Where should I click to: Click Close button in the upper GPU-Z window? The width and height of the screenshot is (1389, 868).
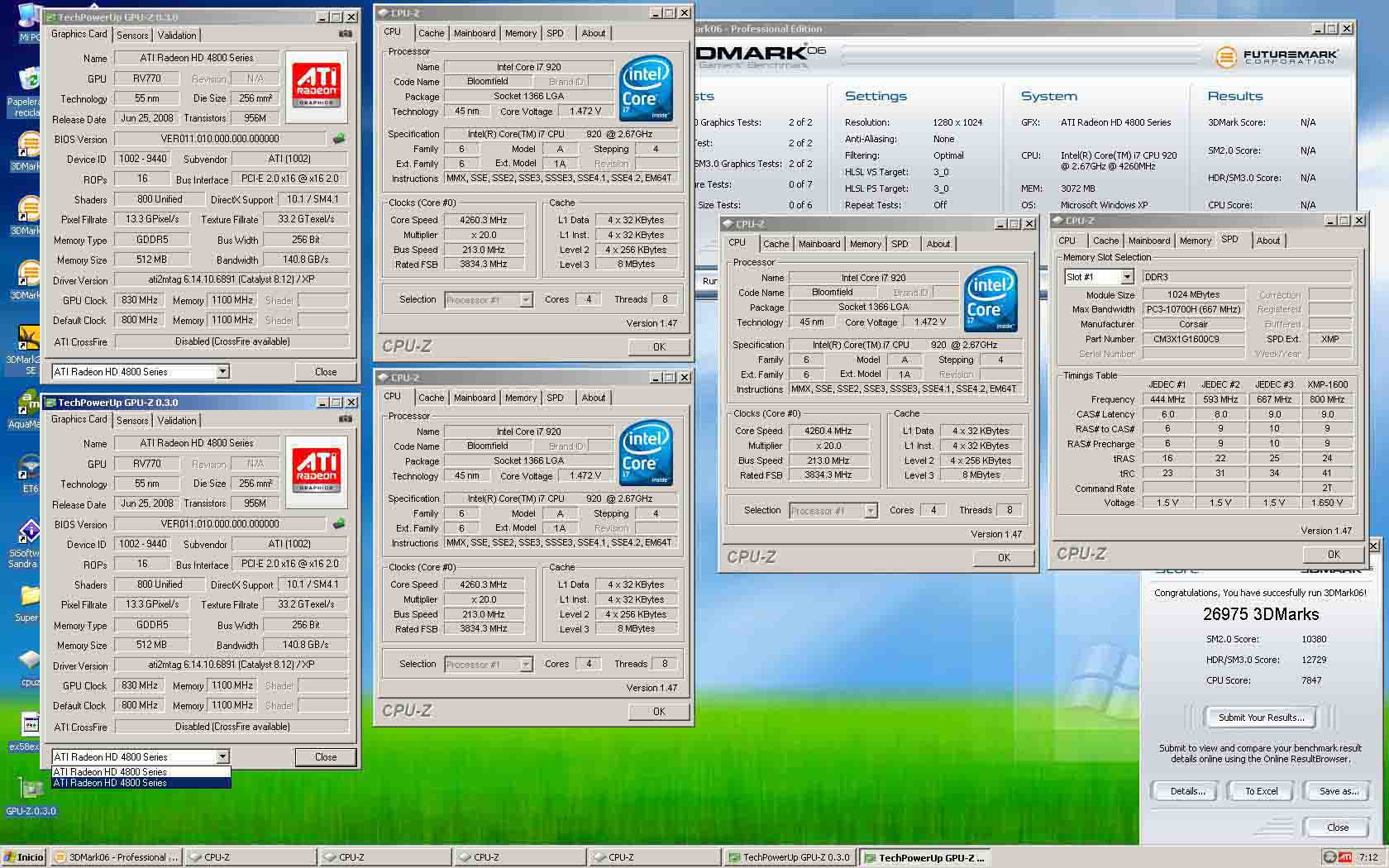point(326,372)
